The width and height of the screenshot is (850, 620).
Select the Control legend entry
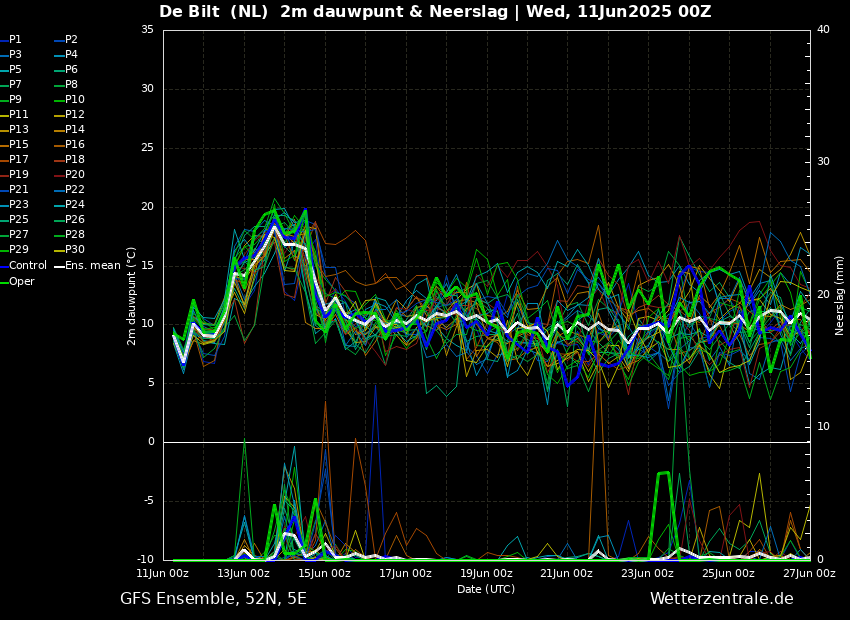pos(28,266)
